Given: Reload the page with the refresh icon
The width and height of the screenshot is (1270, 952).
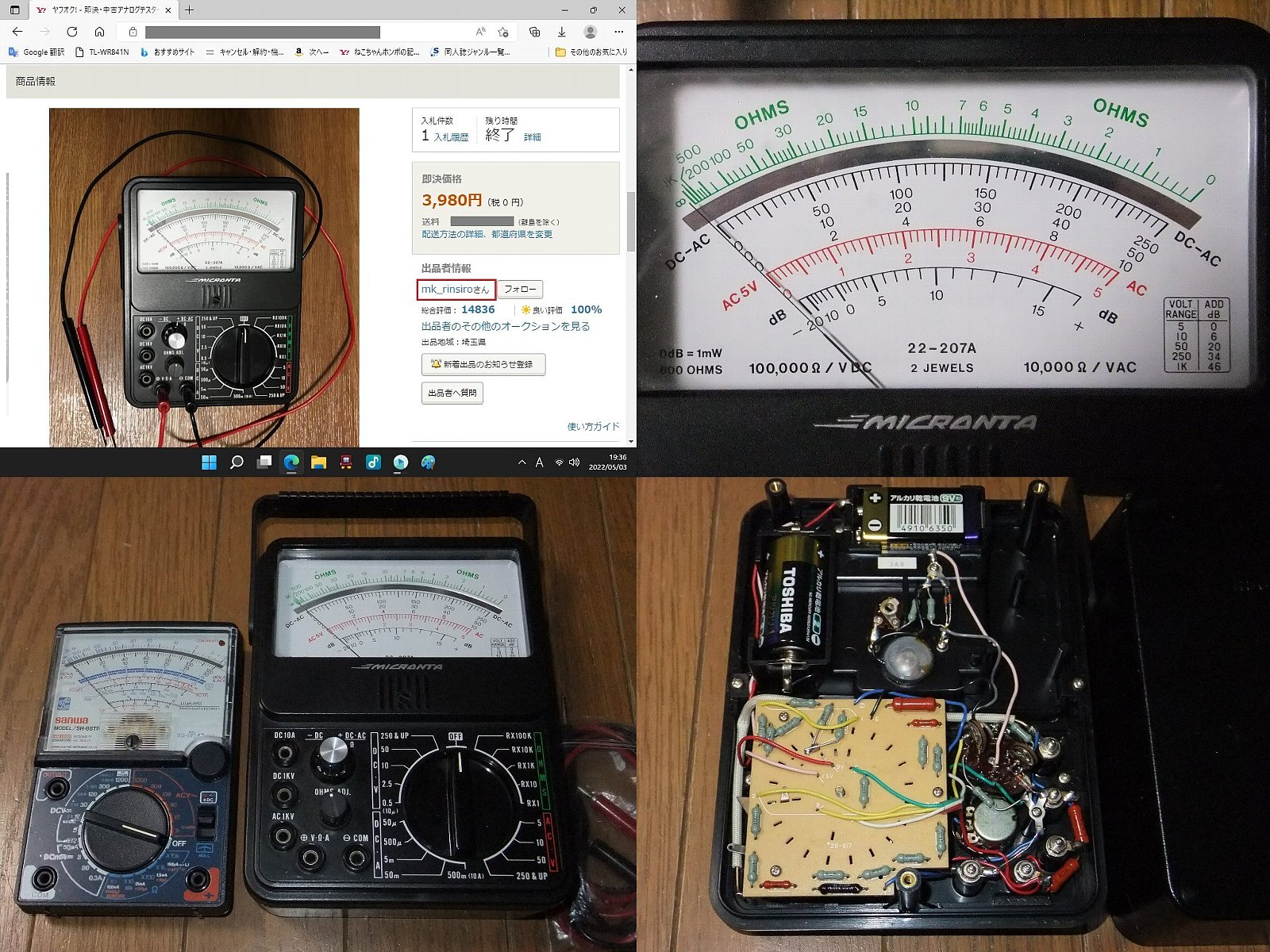Looking at the screenshot, I should [x=72, y=32].
